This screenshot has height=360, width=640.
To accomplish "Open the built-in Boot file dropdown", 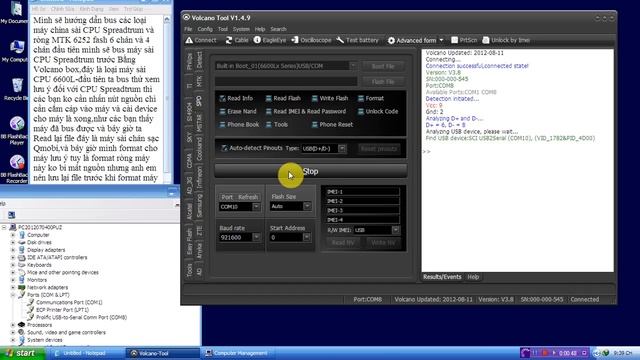I will pyautogui.click(x=353, y=66).
